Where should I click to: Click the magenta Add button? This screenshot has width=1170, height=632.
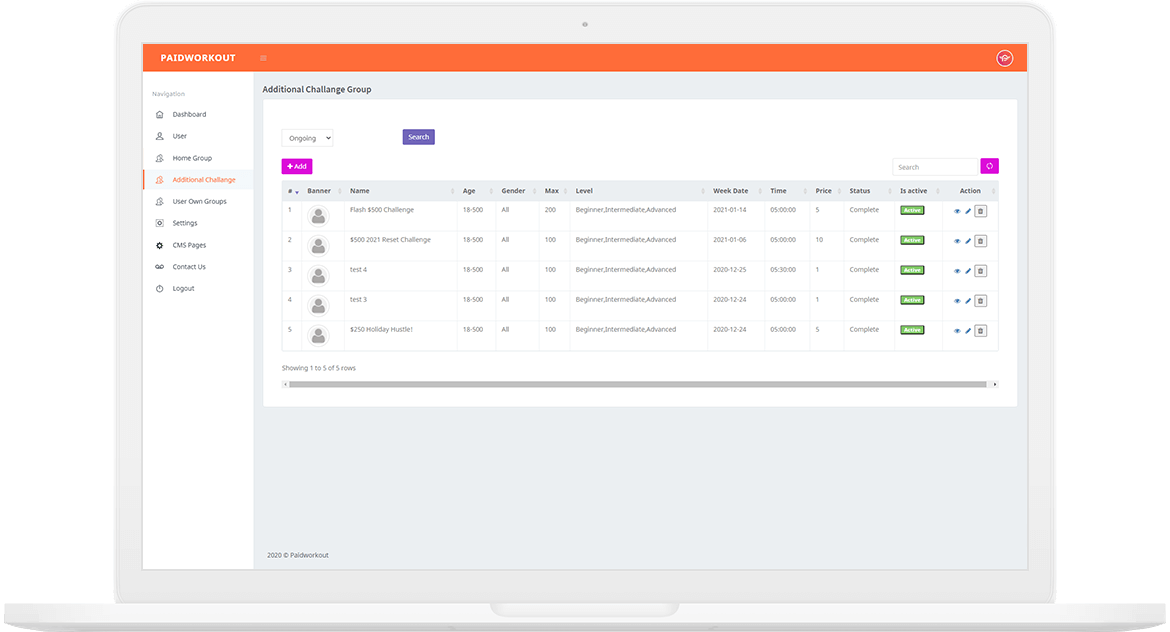(x=297, y=166)
